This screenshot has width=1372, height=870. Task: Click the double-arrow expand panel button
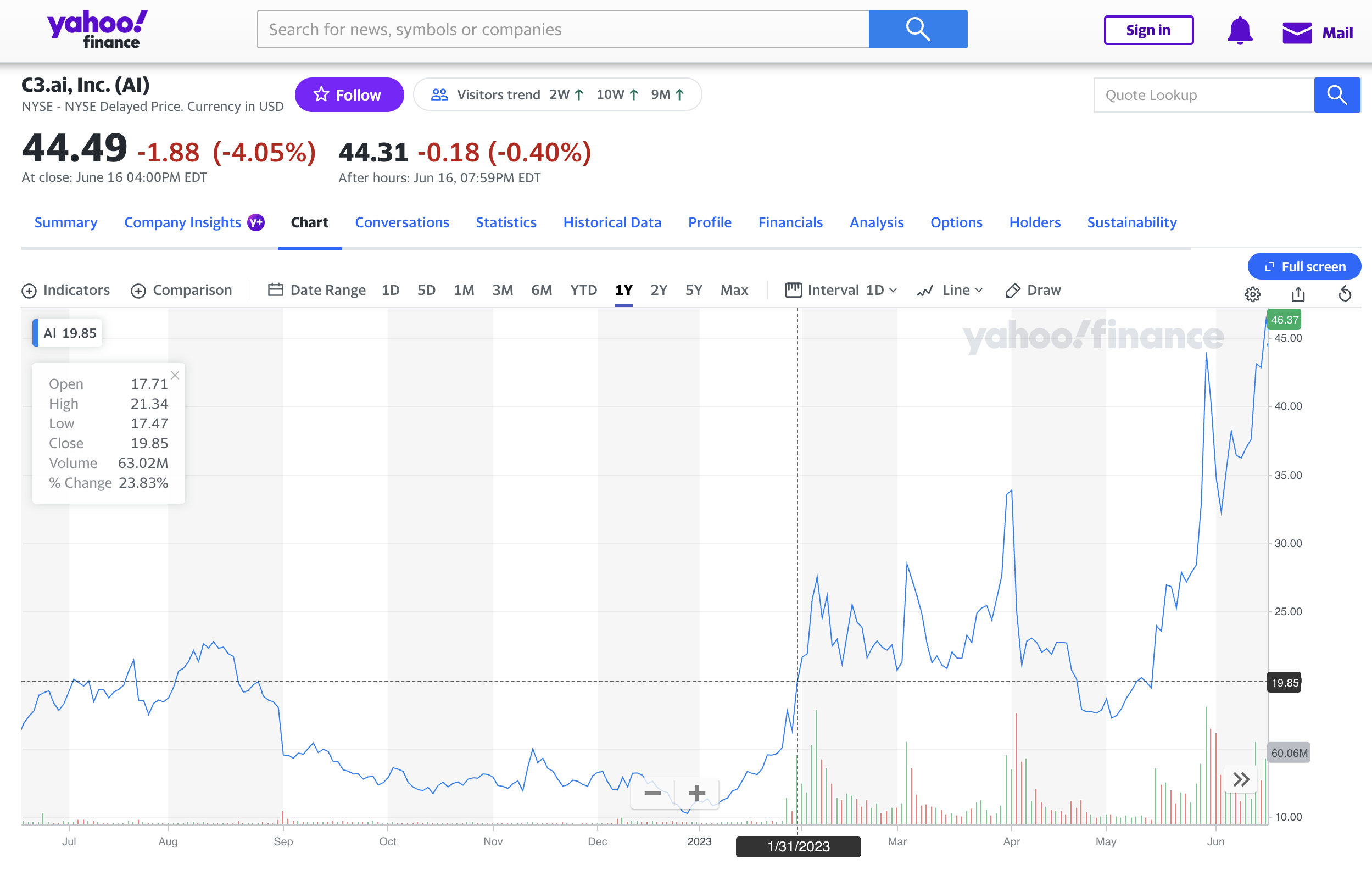tap(1241, 779)
